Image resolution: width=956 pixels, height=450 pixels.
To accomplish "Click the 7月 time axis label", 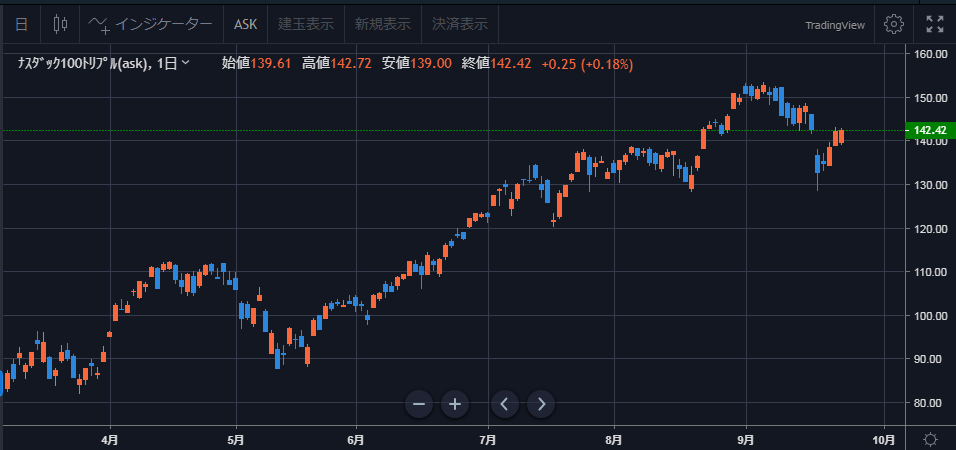I will coord(488,440).
